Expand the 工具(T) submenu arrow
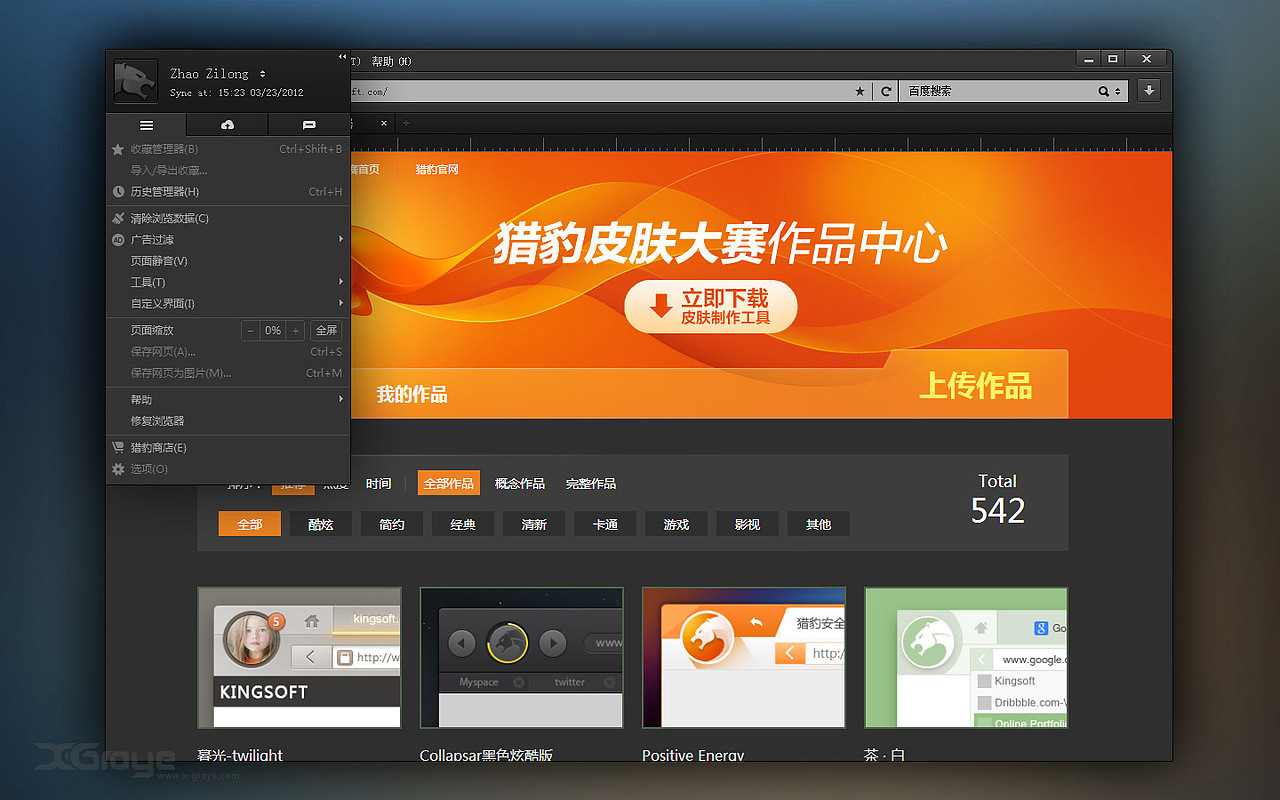Screen dimensions: 1280x800 coord(341,282)
